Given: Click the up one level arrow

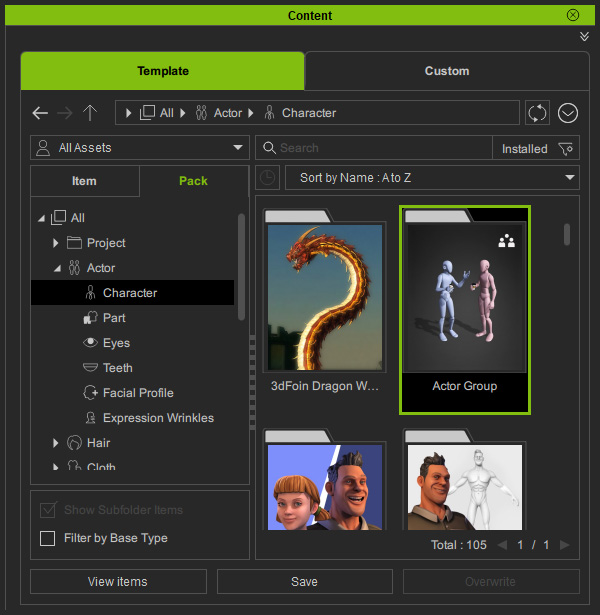Looking at the screenshot, I should 90,113.
